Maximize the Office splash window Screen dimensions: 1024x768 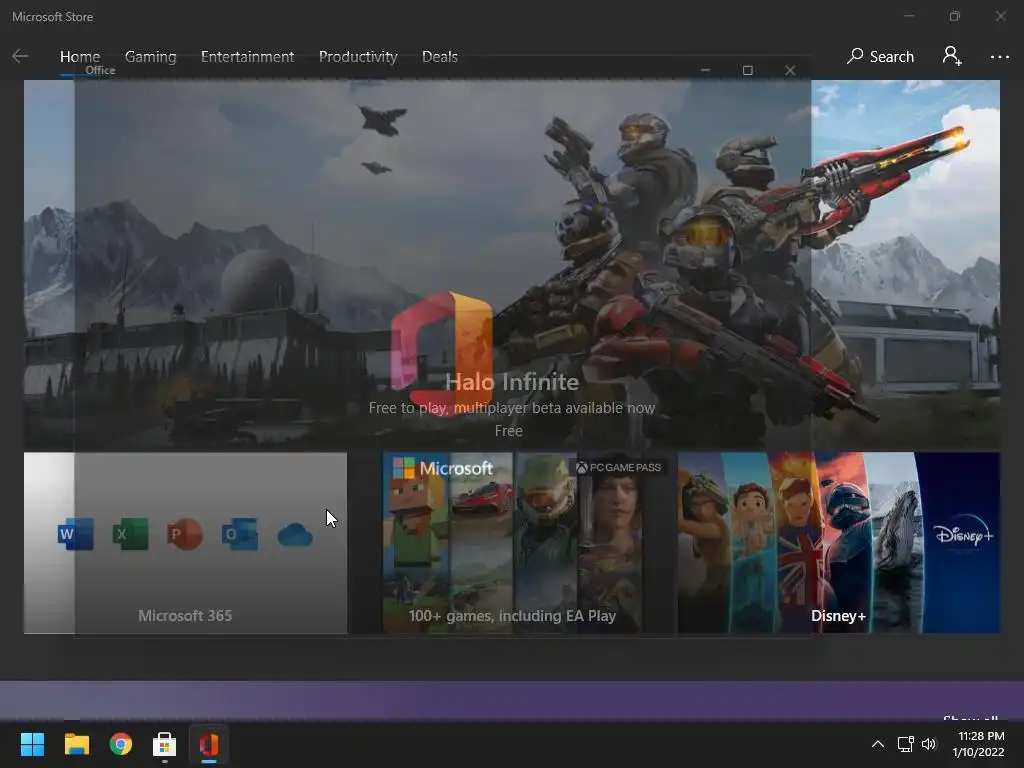[748, 70]
